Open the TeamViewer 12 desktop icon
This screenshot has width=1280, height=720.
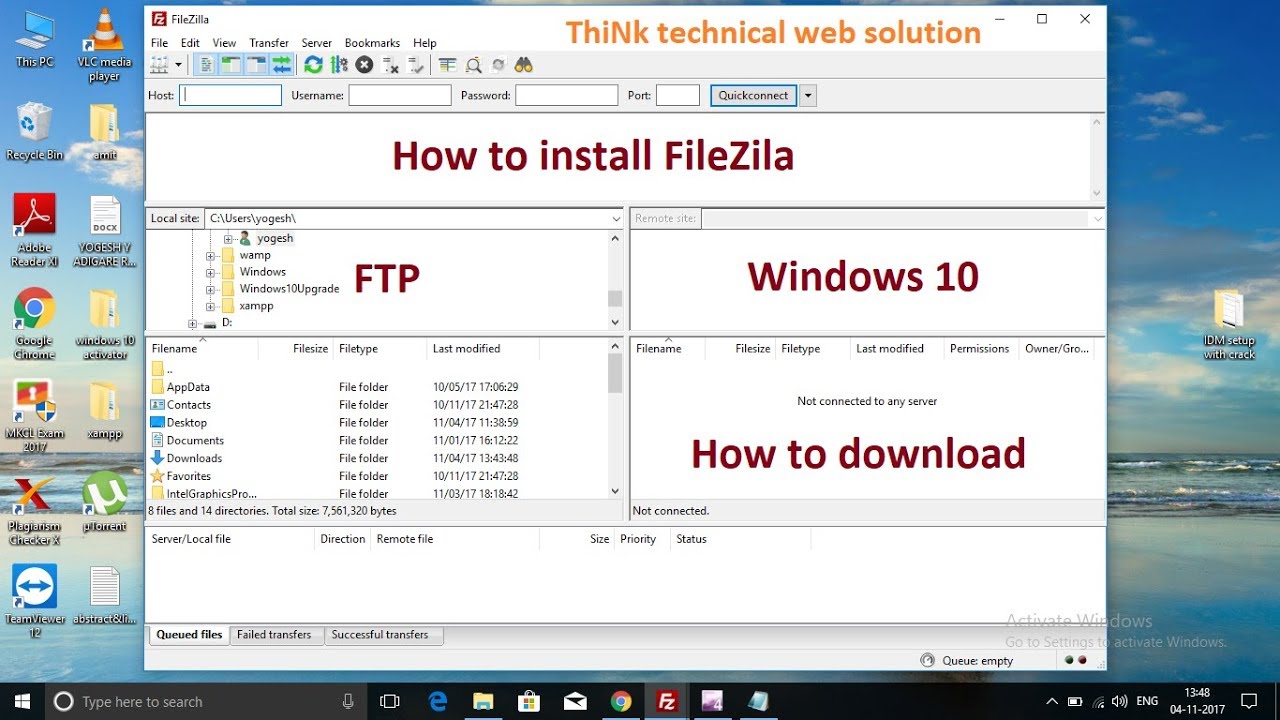[x=34, y=602]
